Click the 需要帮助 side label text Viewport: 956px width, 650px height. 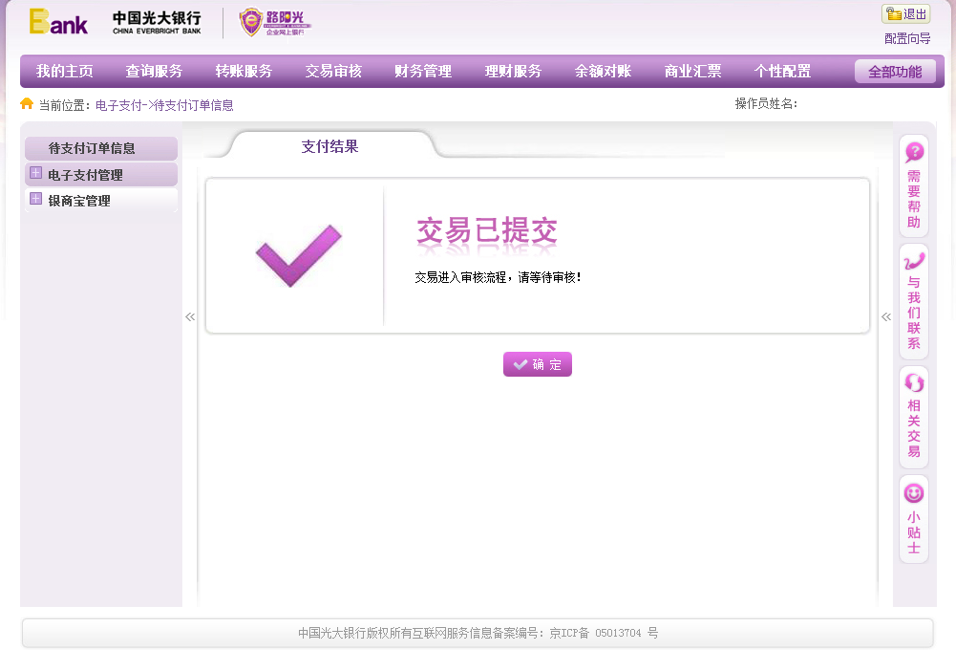coord(913,199)
